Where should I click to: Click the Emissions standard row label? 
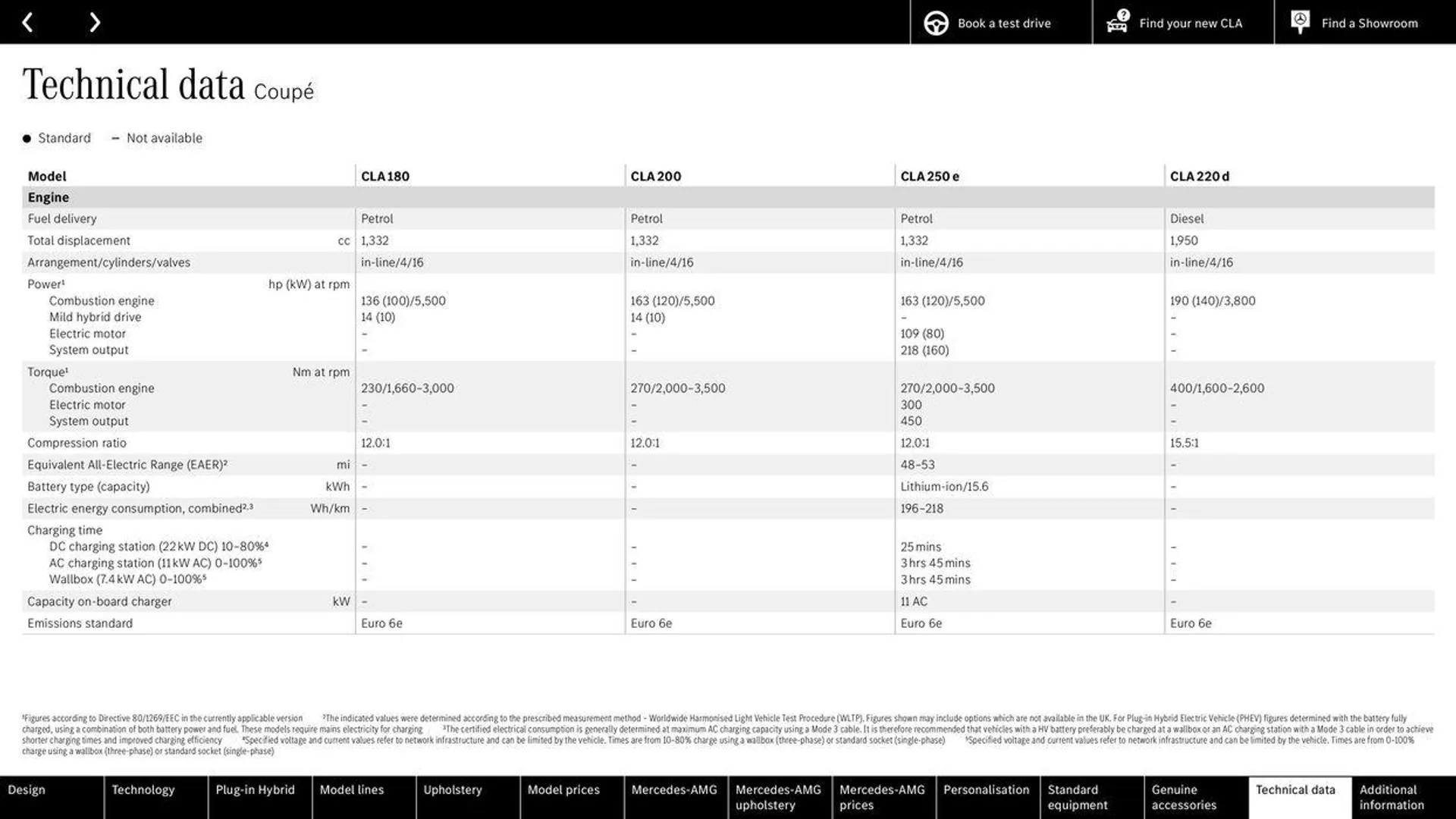point(80,623)
